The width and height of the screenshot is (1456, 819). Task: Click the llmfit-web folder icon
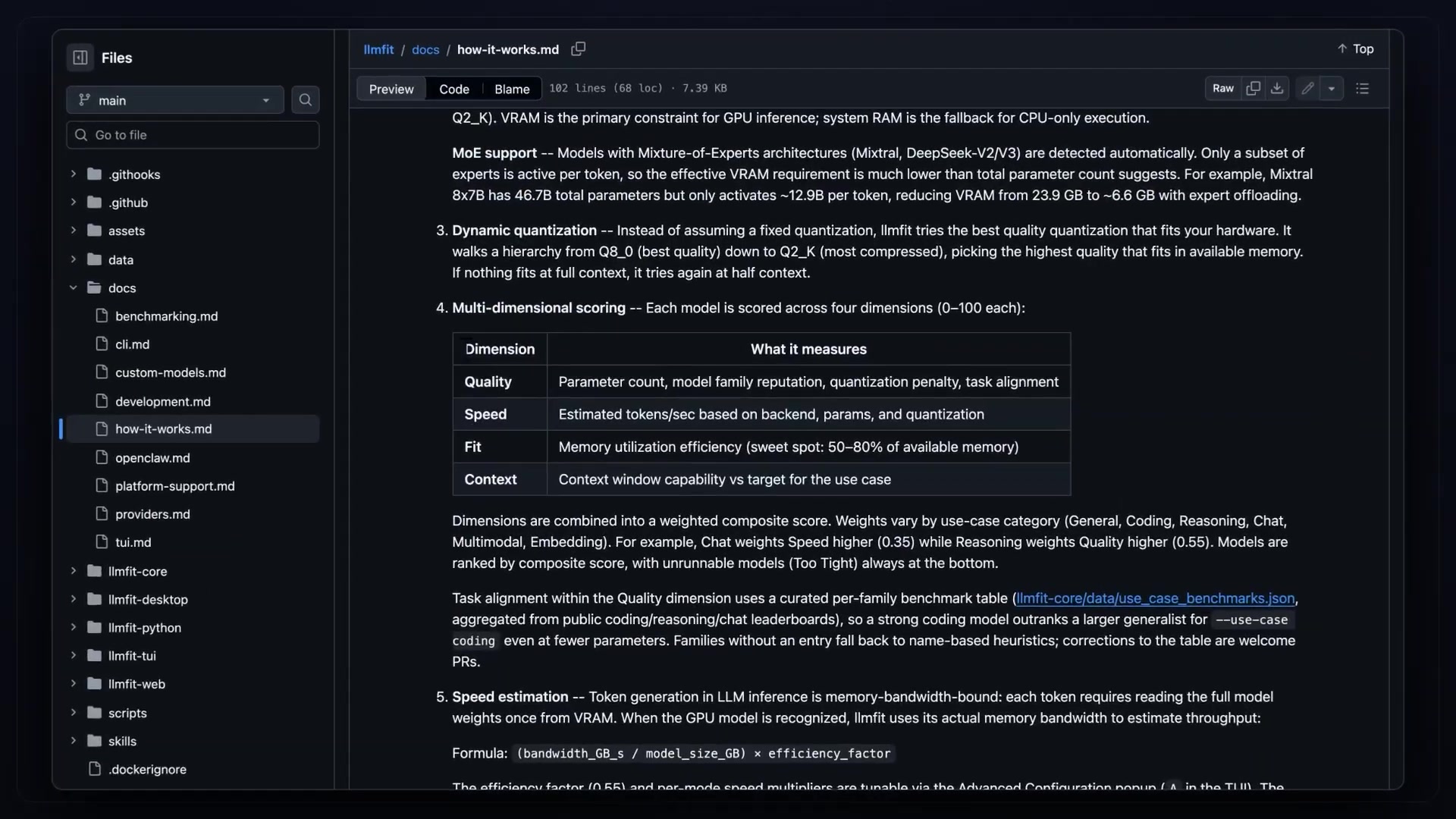[x=94, y=684]
